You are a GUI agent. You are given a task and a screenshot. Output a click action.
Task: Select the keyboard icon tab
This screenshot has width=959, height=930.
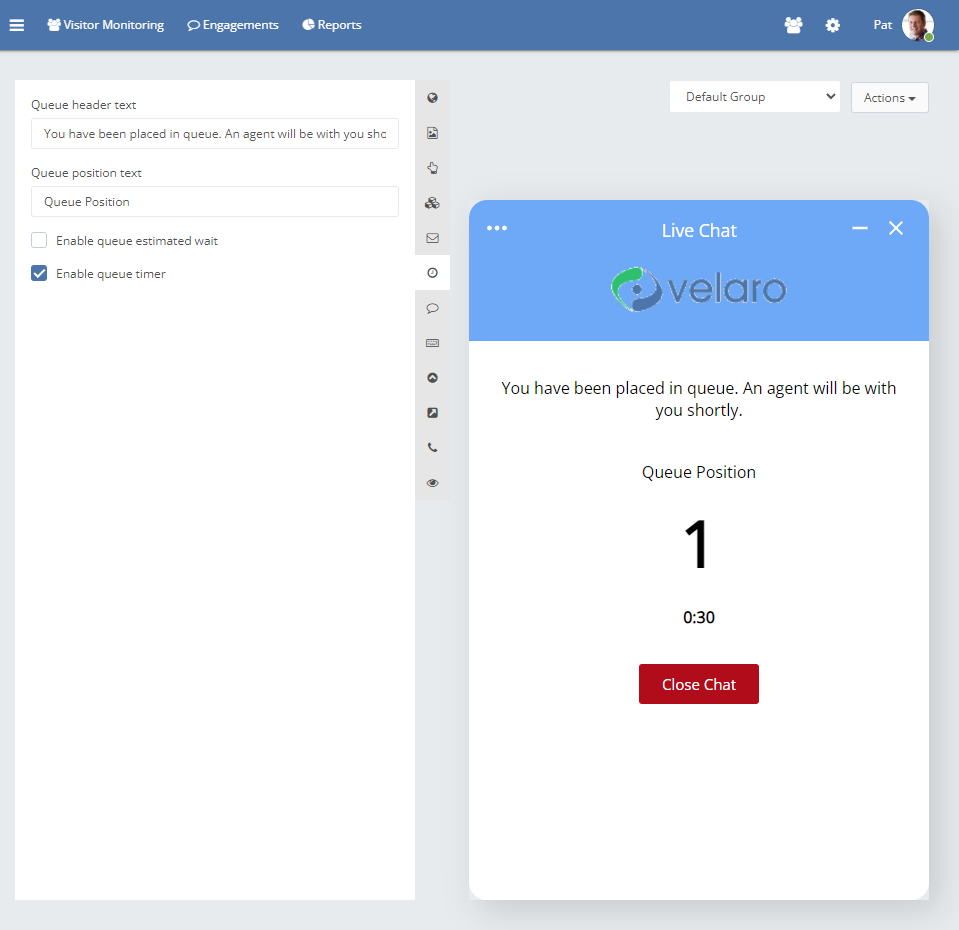point(432,343)
